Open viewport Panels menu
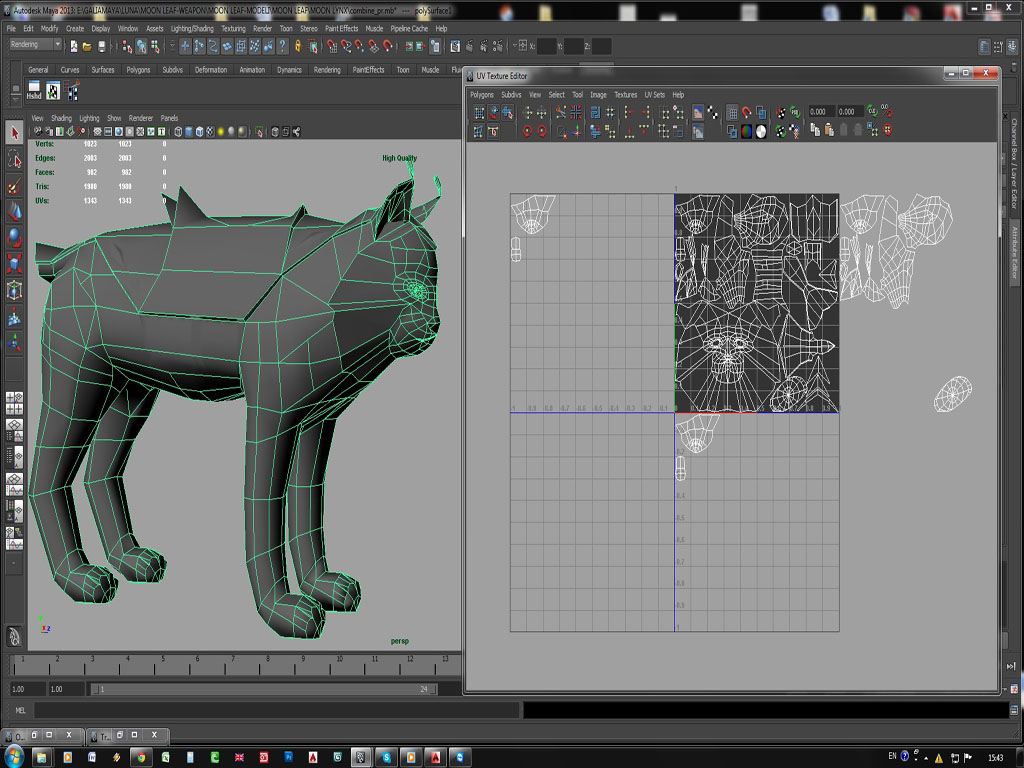Image resolution: width=1024 pixels, height=768 pixels. (169, 118)
